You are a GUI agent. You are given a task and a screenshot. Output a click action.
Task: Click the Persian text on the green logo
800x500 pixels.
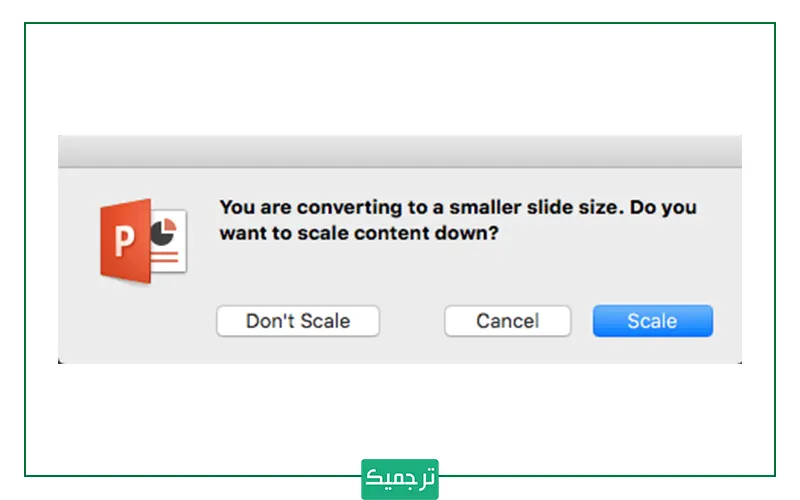pos(400,479)
